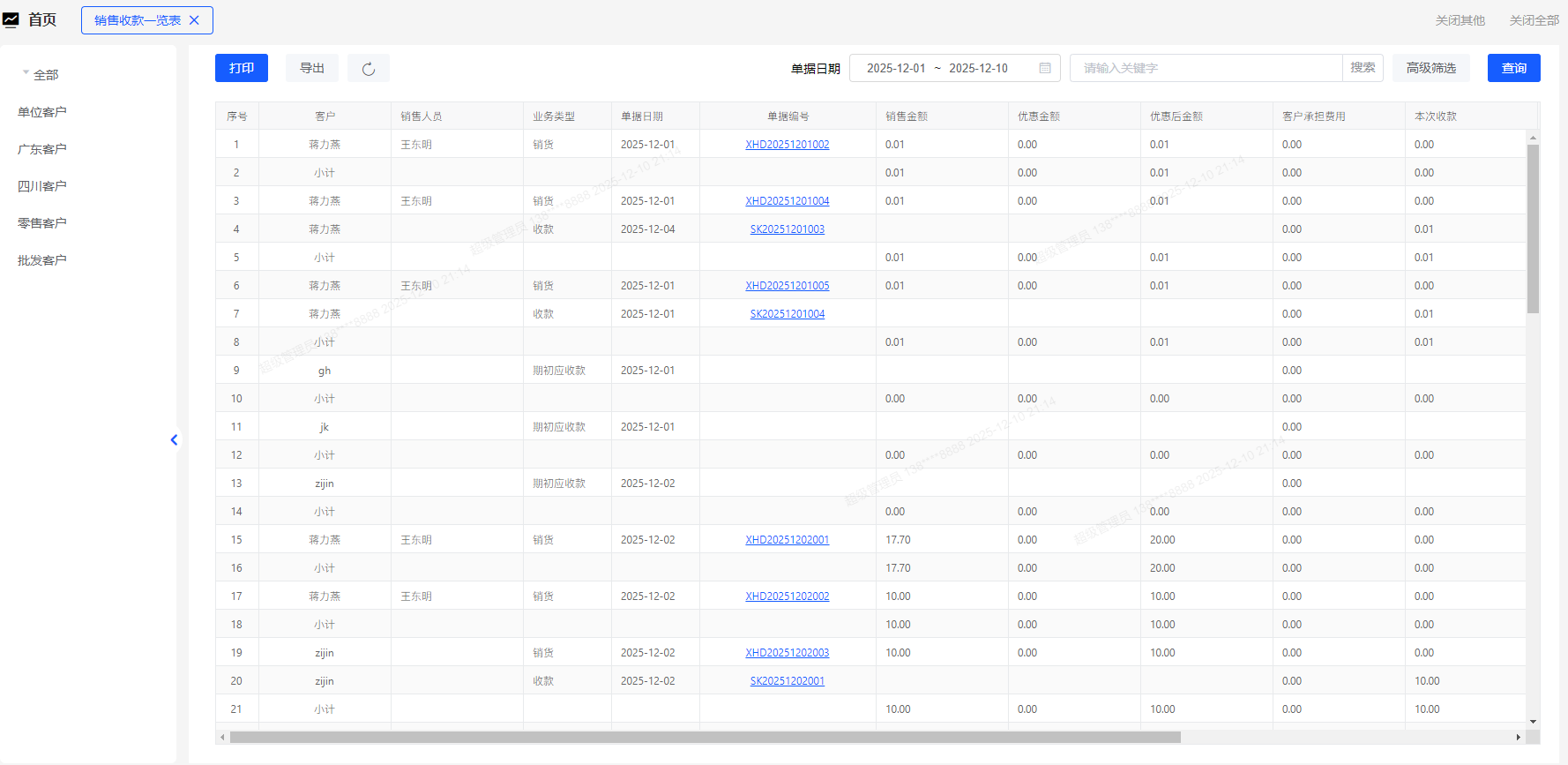
Task: Select 广东客户 in customer tree
Action: click(42, 149)
